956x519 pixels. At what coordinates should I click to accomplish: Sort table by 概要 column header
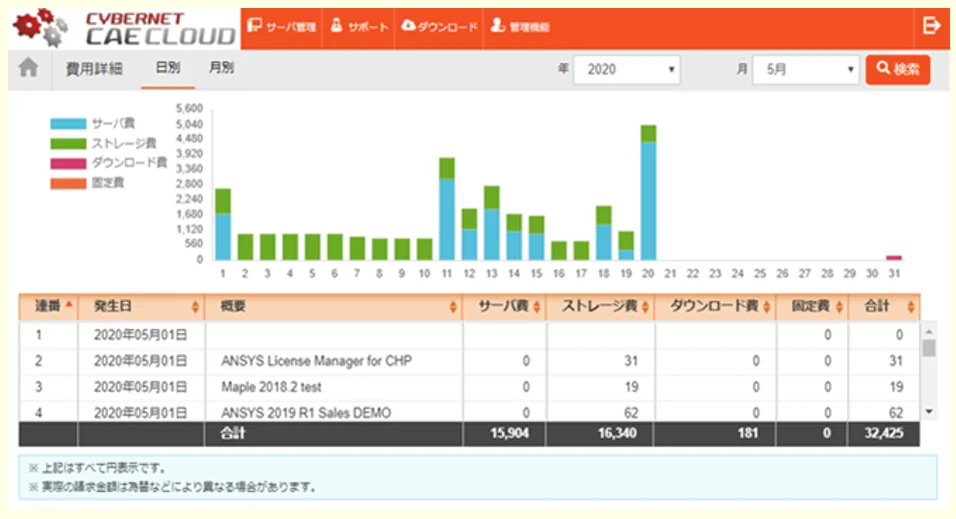(333, 307)
